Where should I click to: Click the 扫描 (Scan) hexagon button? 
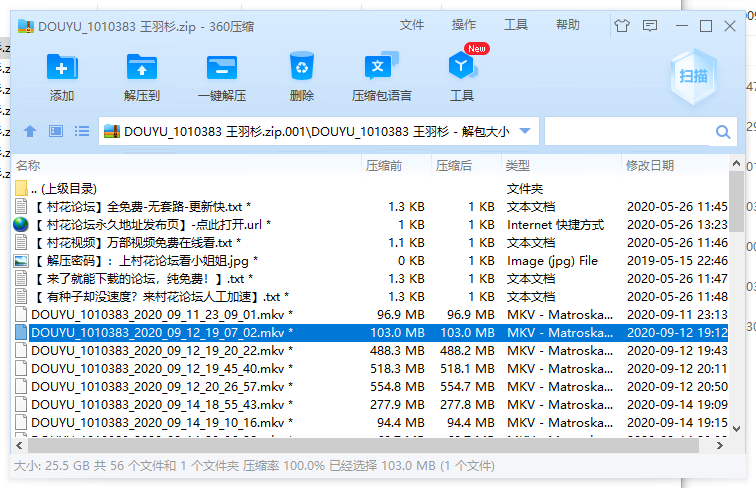694,76
